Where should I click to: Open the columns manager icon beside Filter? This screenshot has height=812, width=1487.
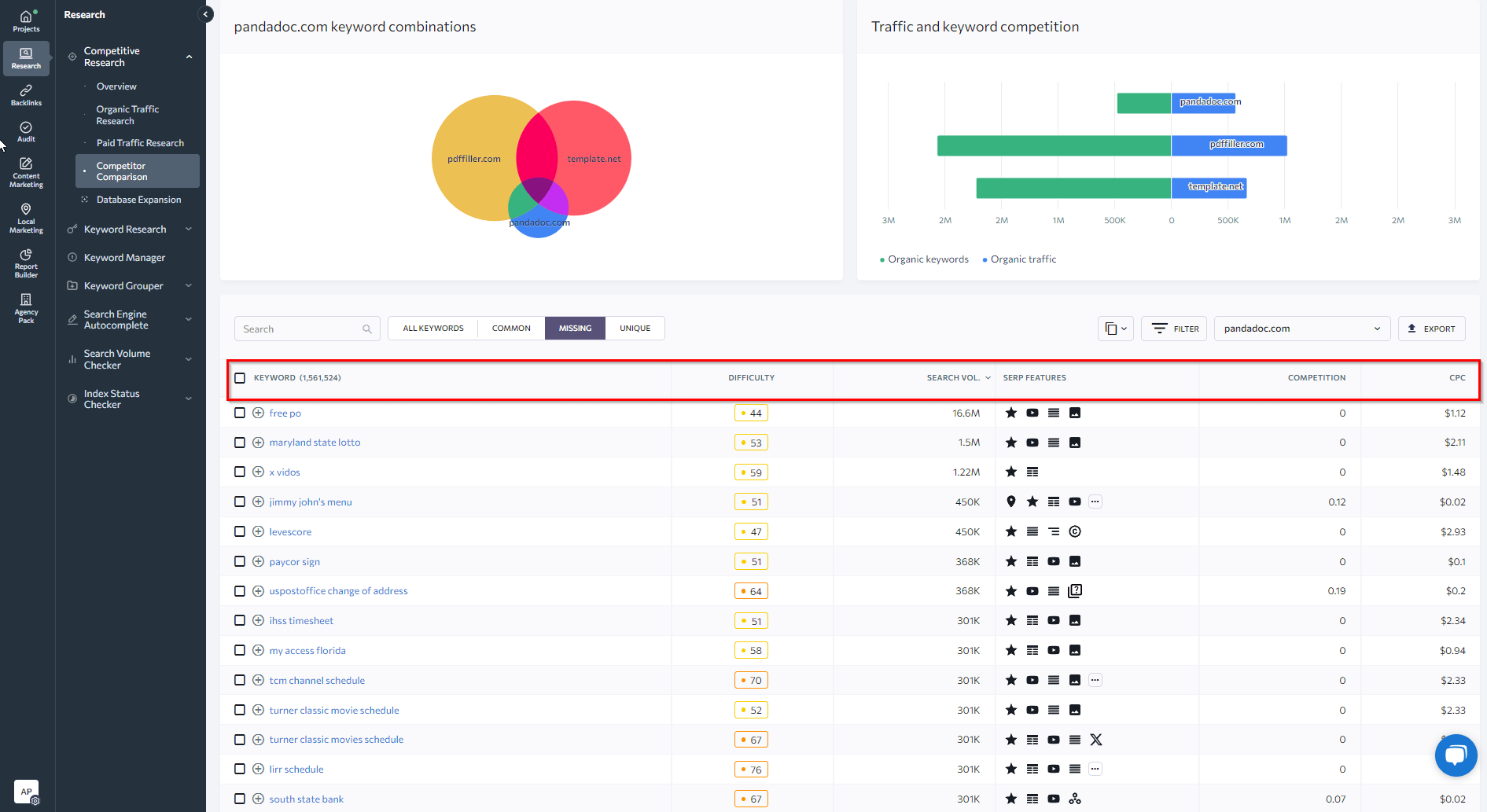coord(1114,328)
